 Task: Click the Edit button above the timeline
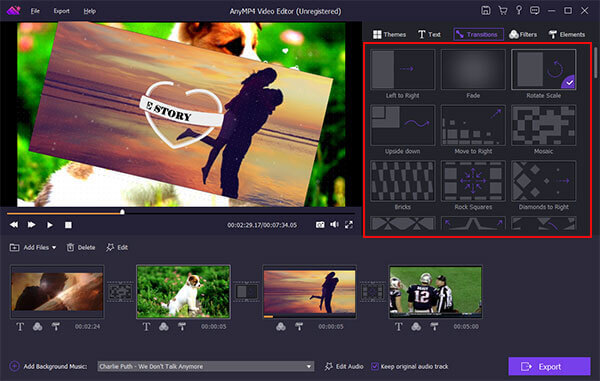(117, 247)
